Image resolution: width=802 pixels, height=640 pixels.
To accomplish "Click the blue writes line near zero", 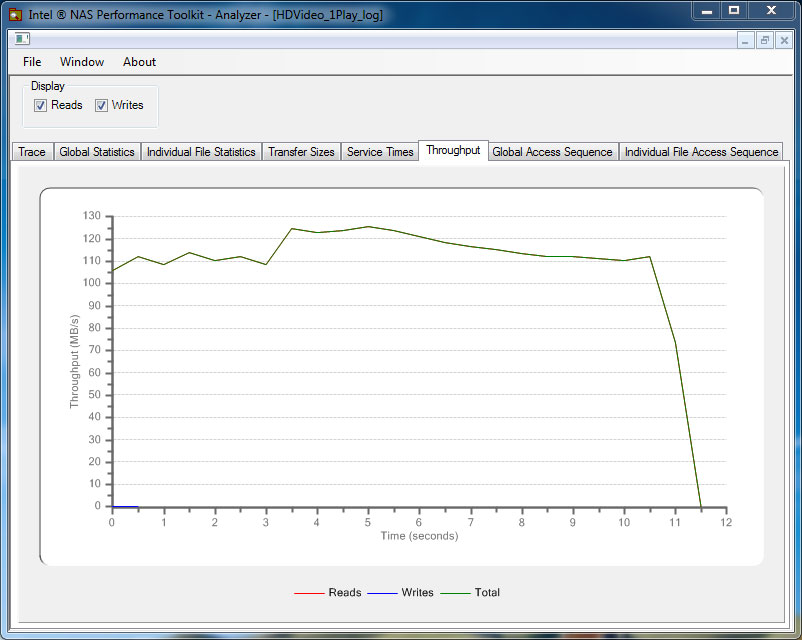I will (125, 506).
